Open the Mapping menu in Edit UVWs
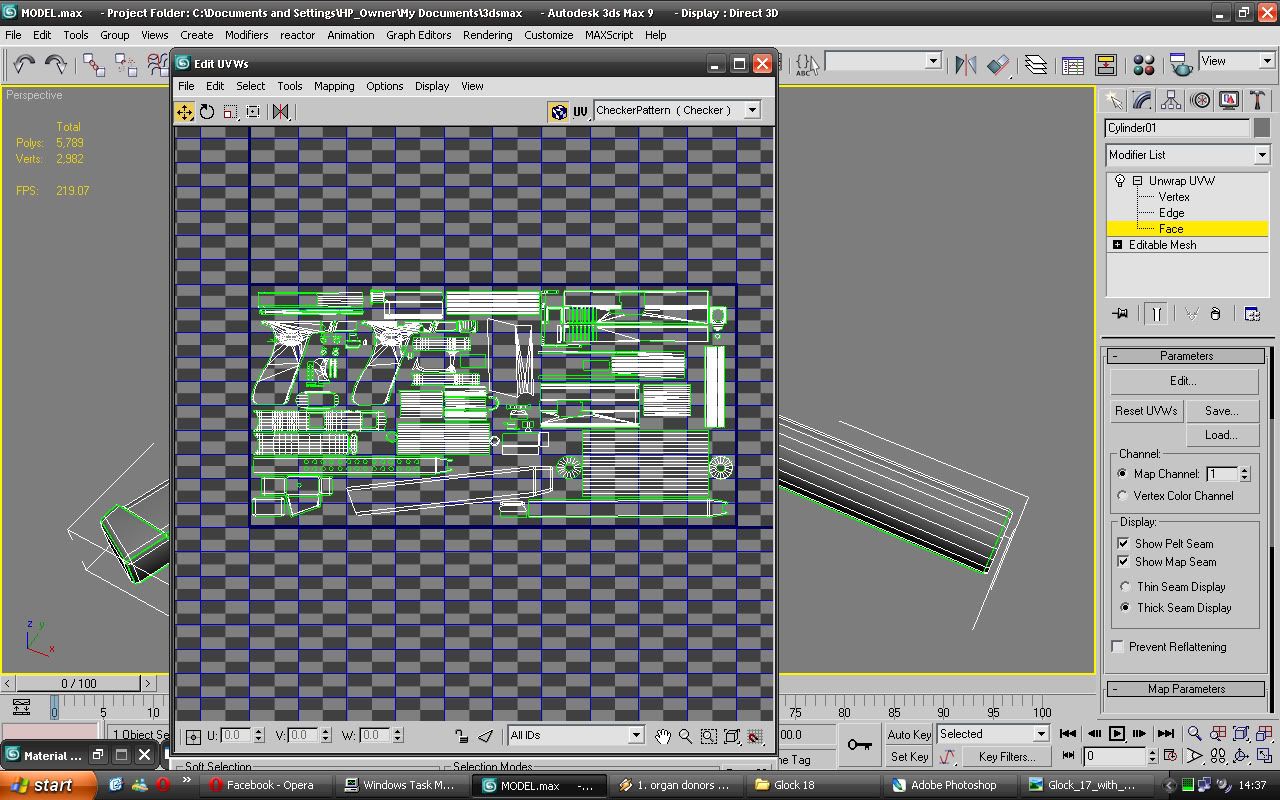This screenshot has height=800, width=1280. [334, 86]
